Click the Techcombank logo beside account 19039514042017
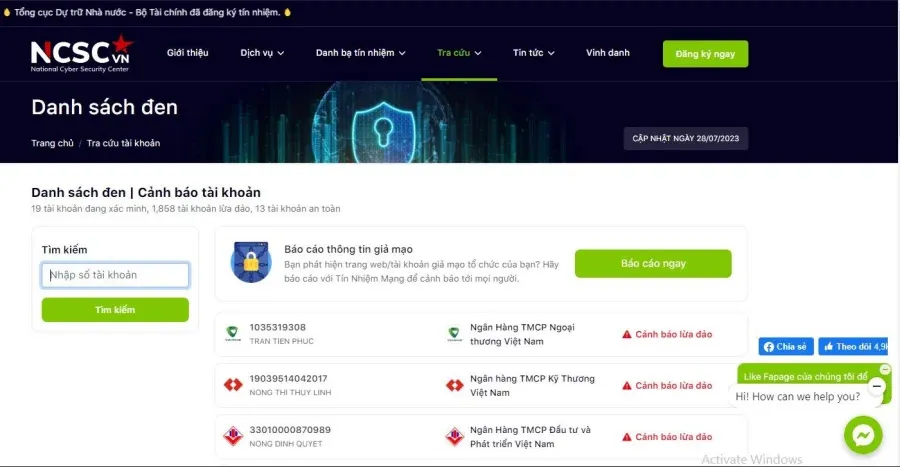Screen dimensions: 900x467 pyautogui.click(x=232, y=384)
